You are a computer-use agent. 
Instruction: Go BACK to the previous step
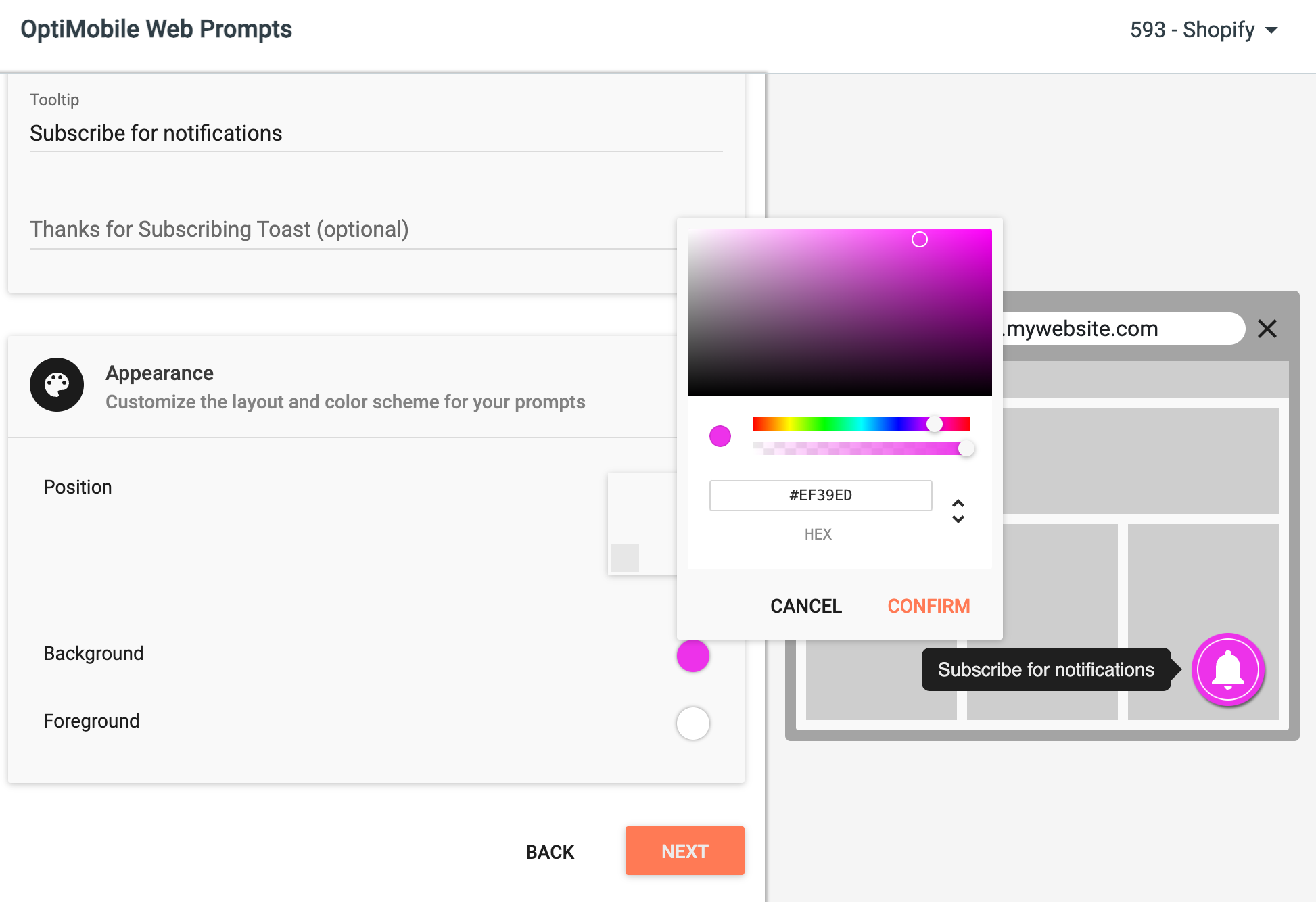click(550, 852)
